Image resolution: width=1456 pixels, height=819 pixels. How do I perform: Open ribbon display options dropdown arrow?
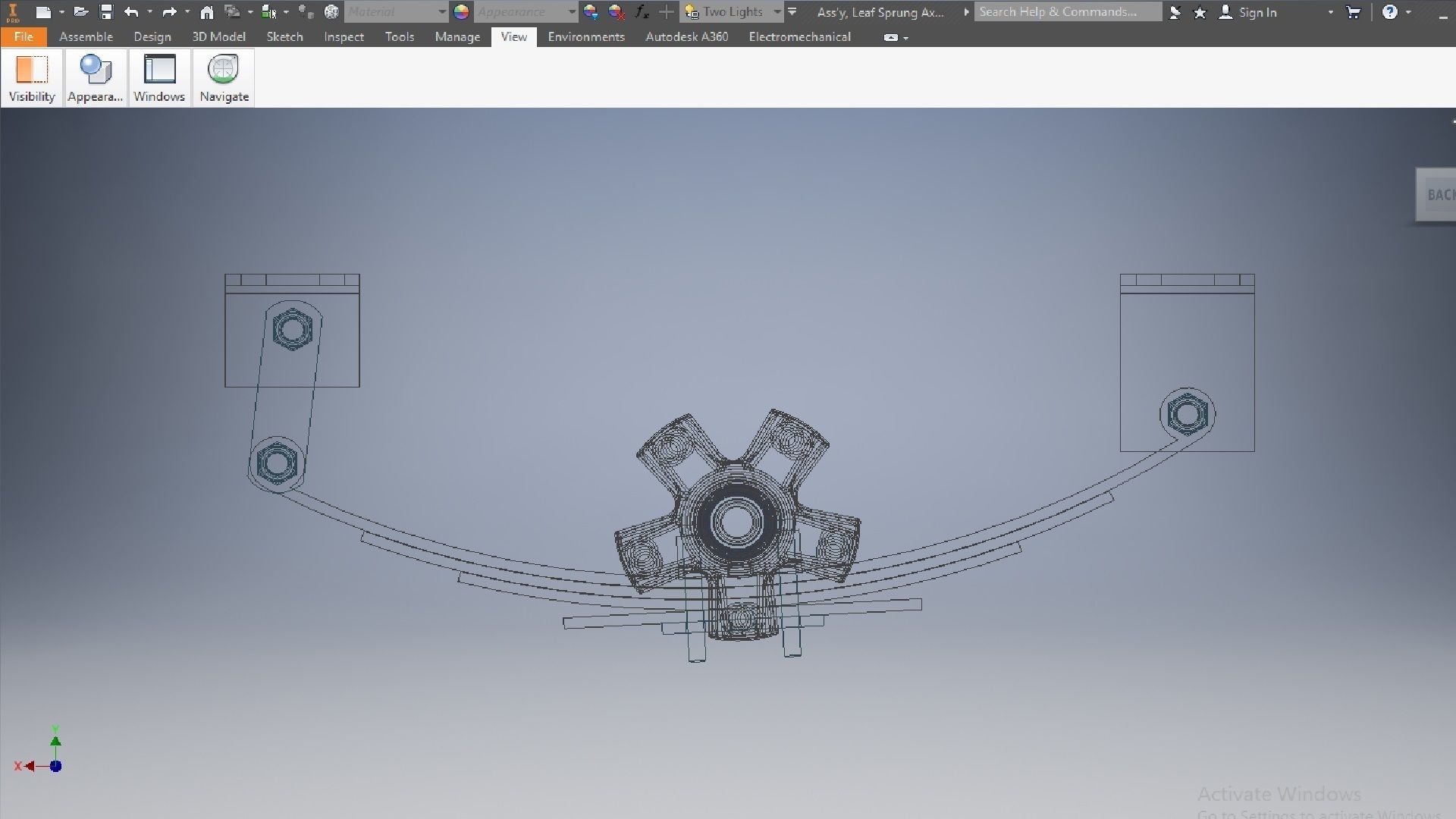[906, 38]
